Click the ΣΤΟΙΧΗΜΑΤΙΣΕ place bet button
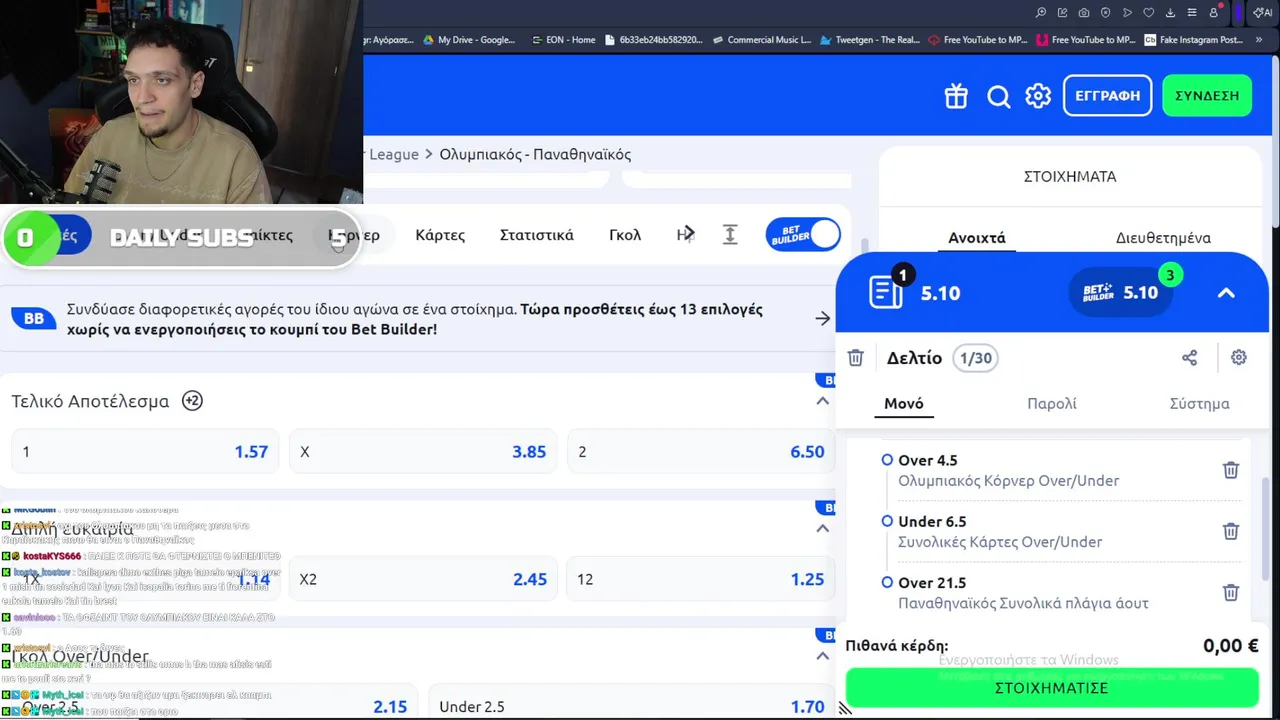1280x720 pixels. click(x=1052, y=688)
